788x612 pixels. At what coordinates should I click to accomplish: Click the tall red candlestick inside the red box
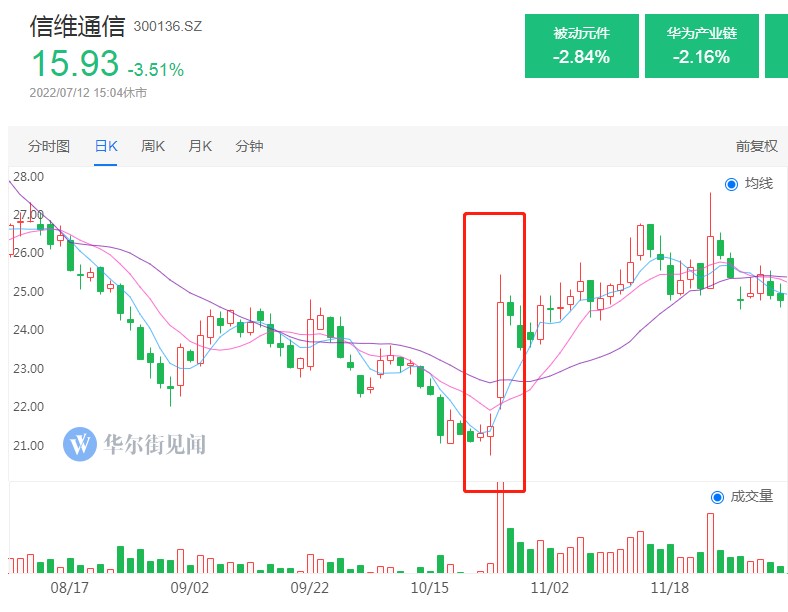[501, 350]
